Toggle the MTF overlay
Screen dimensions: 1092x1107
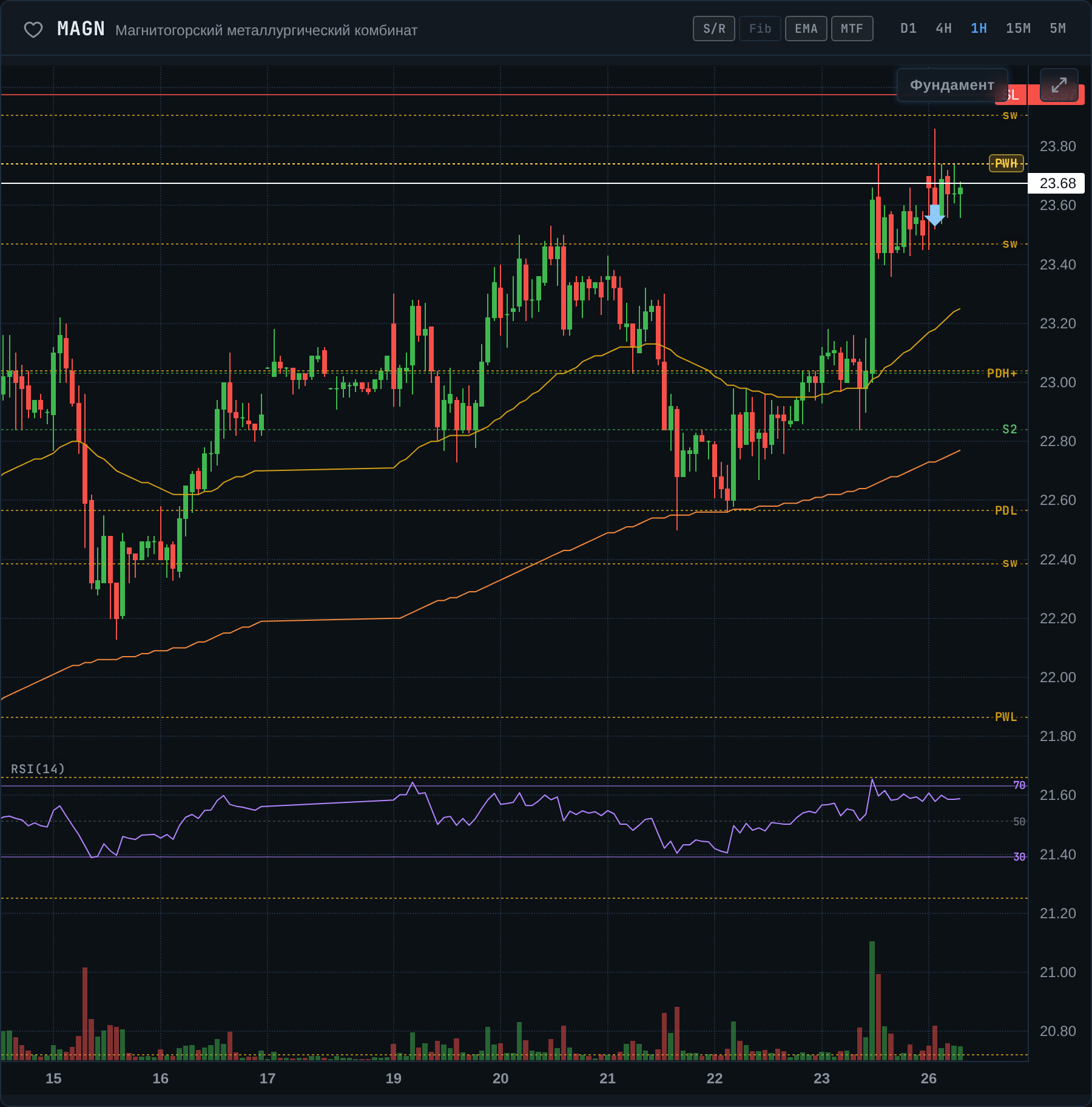click(x=852, y=29)
